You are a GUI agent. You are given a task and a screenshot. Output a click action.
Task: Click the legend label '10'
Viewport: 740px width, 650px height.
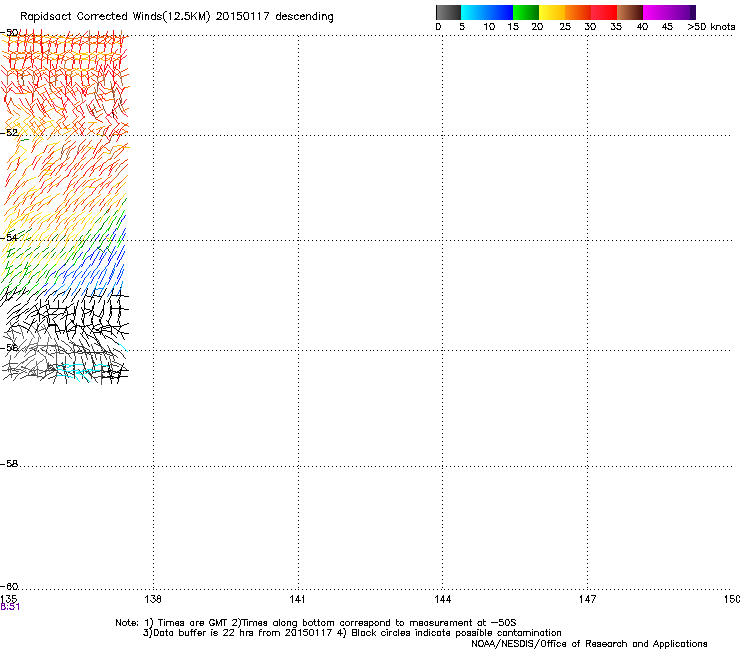[x=489, y=27]
